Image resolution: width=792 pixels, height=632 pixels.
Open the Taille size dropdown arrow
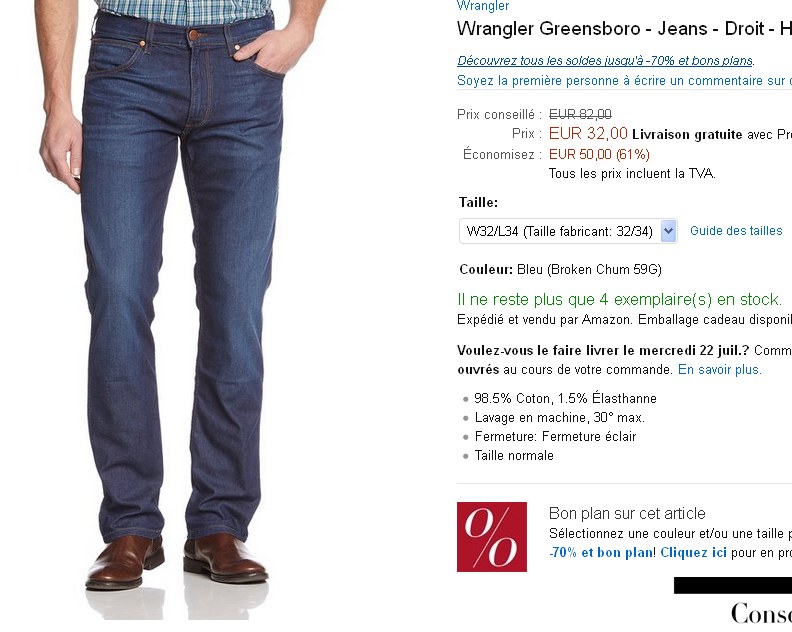[668, 231]
